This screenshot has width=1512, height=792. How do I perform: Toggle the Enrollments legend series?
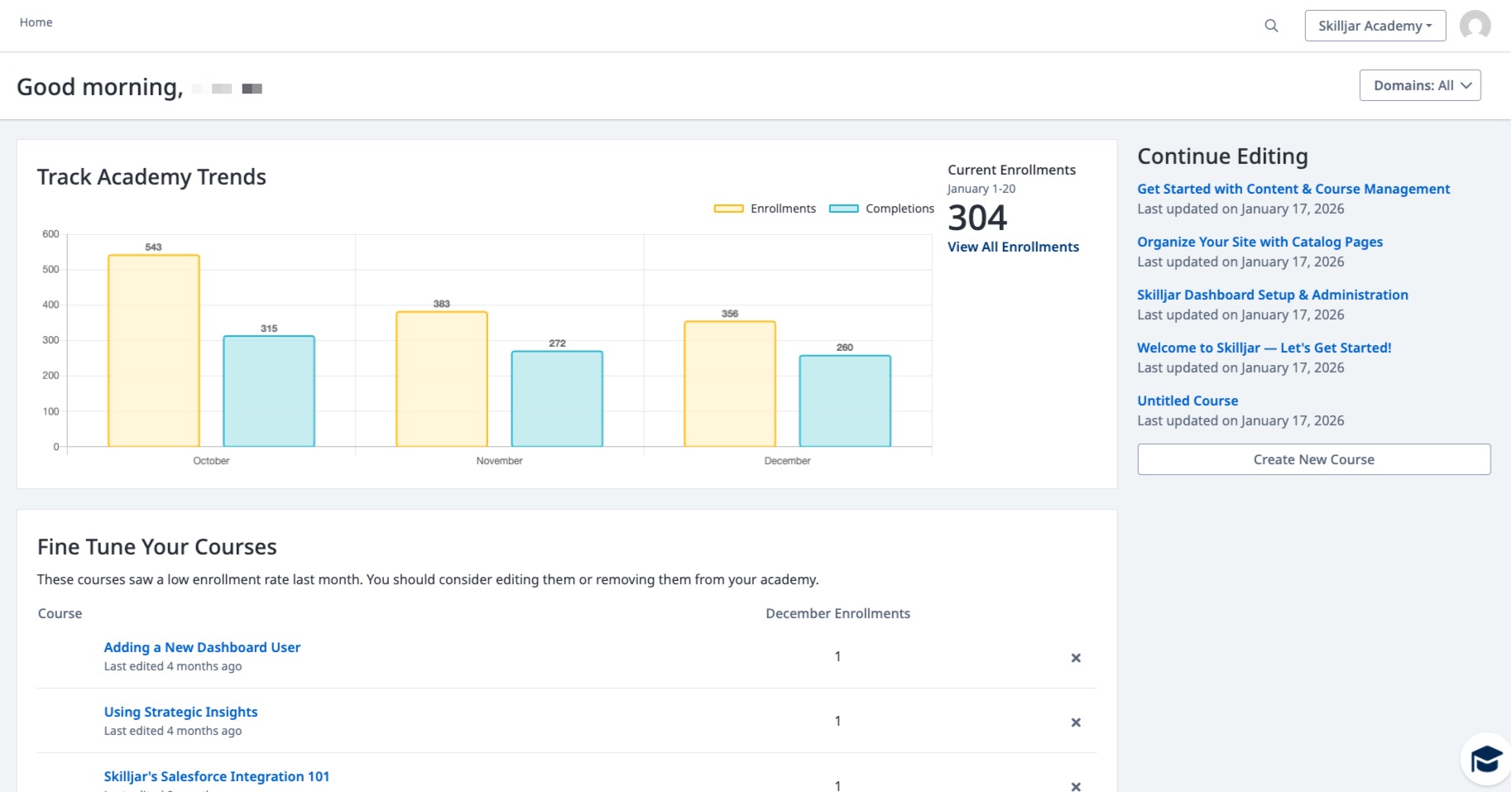765,209
